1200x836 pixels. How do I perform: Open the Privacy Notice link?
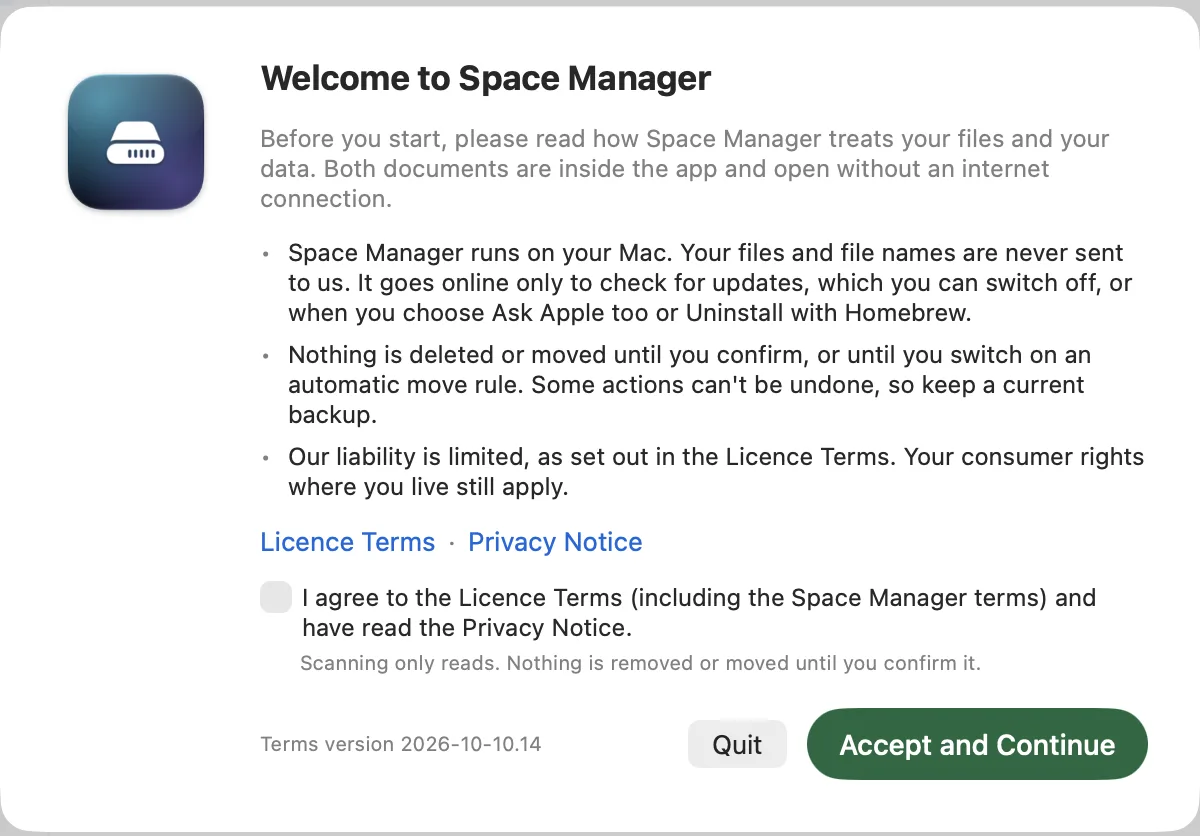tap(555, 542)
